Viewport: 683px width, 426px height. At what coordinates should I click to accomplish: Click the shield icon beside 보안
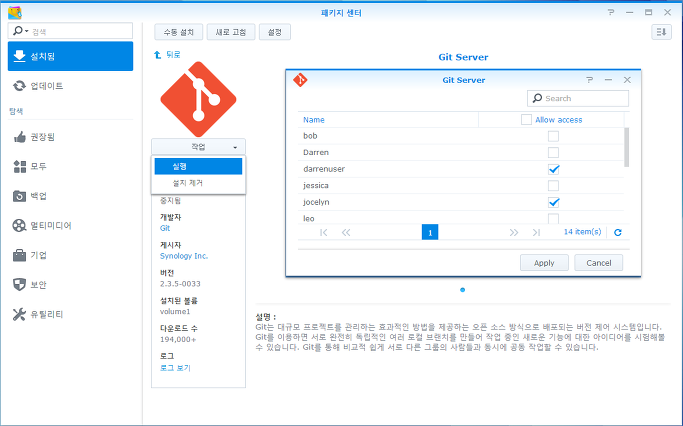click(x=20, y=284)
